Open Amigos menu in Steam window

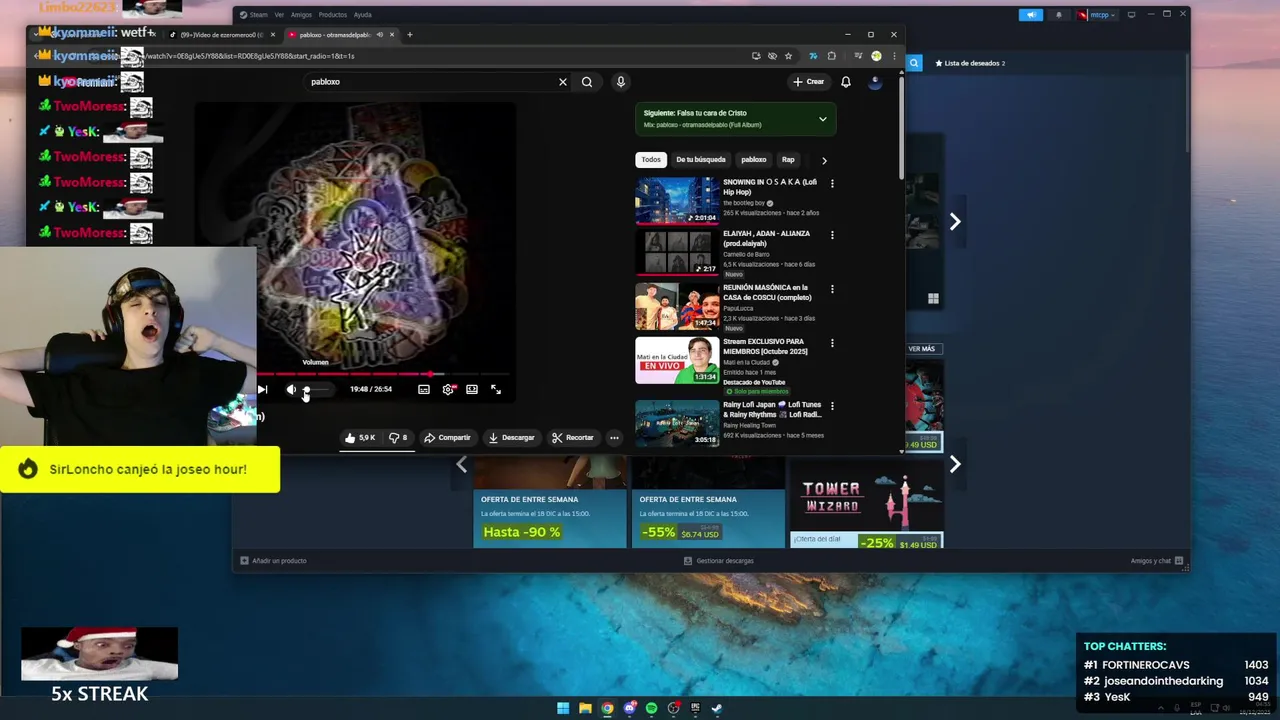tap(301, 15)
